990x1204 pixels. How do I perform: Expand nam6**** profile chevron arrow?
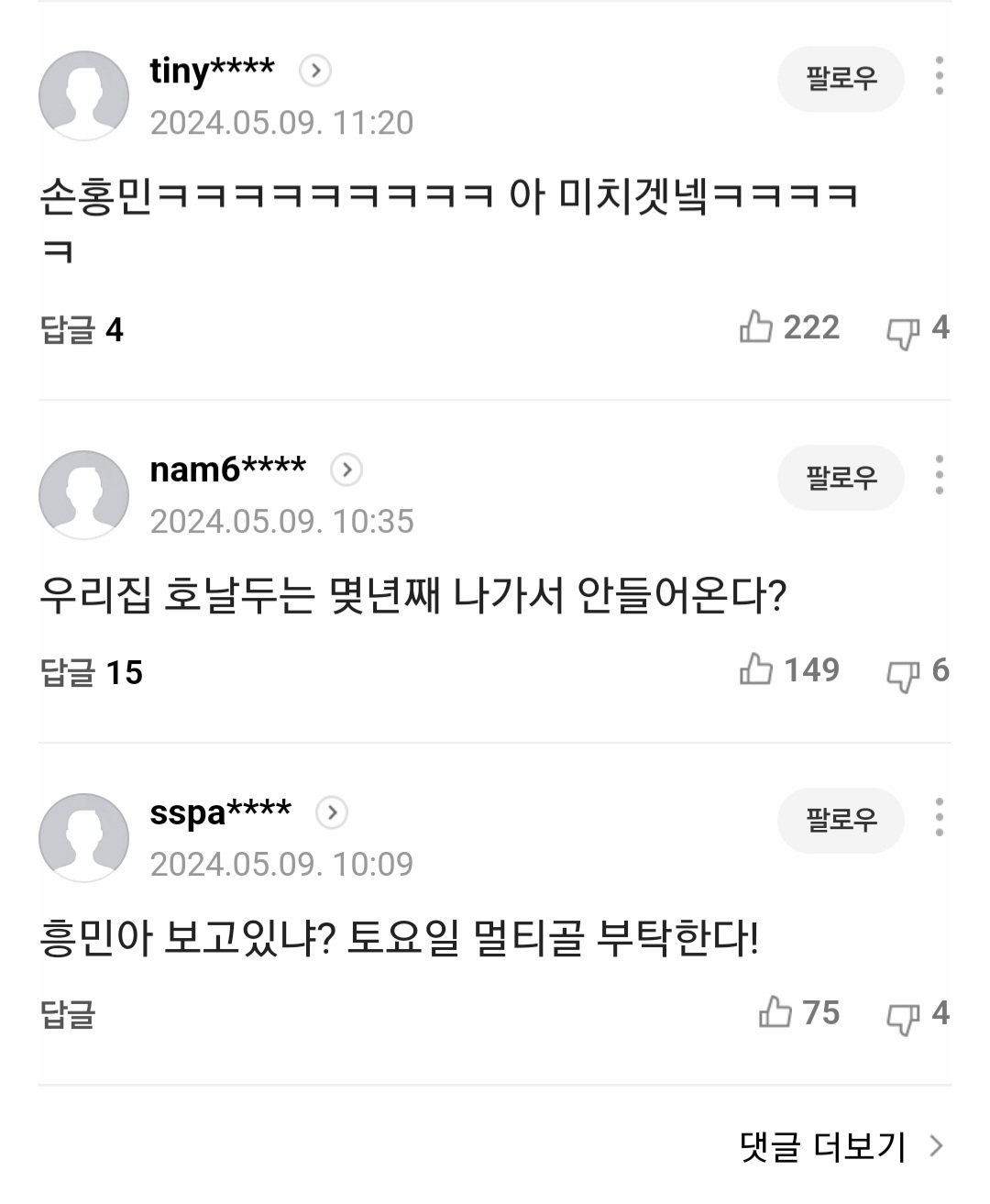tap(346, 470)
